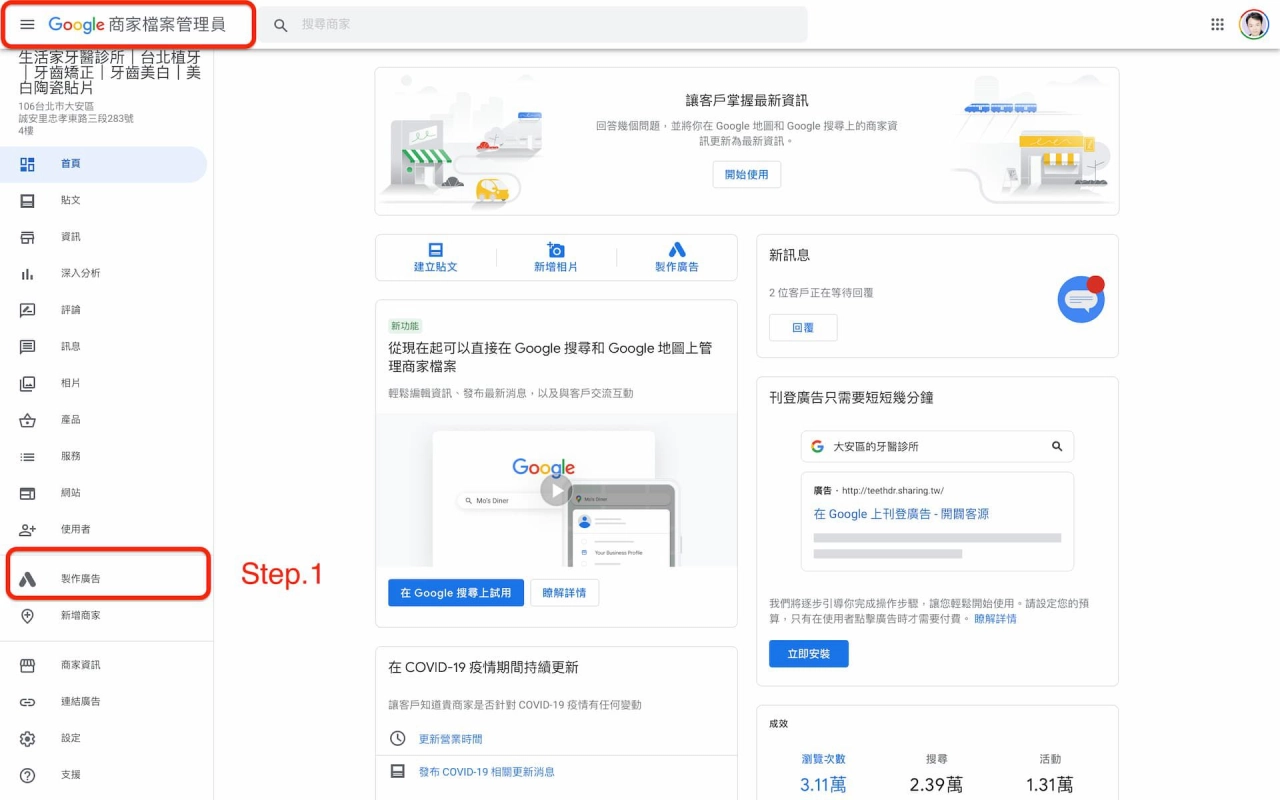
Task: Click the business name 生活家牙醫診所 heading
Action: point(110,72)
